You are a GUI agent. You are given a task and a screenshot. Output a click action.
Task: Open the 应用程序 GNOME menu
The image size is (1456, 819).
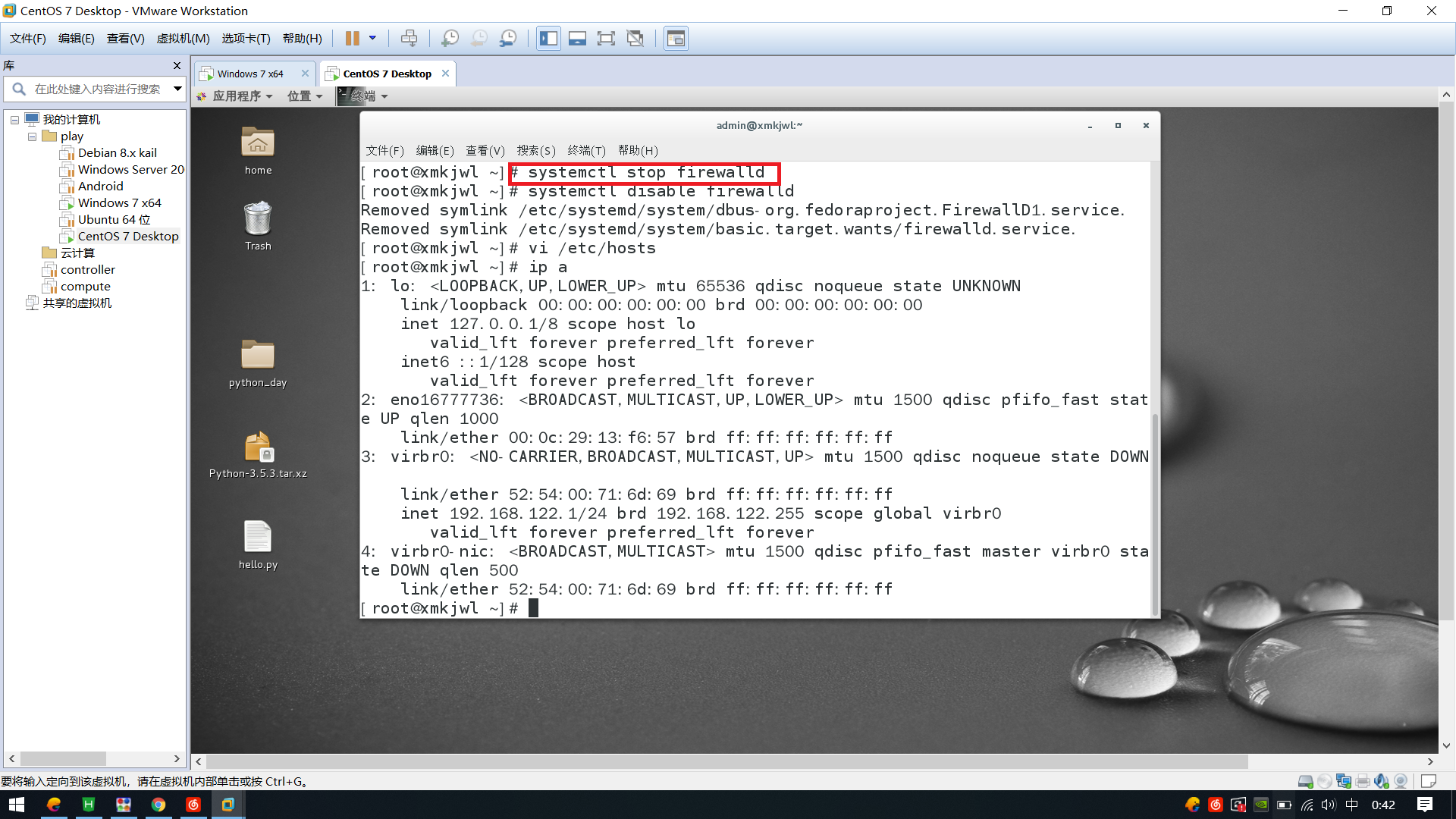click(x=235, y=96)
